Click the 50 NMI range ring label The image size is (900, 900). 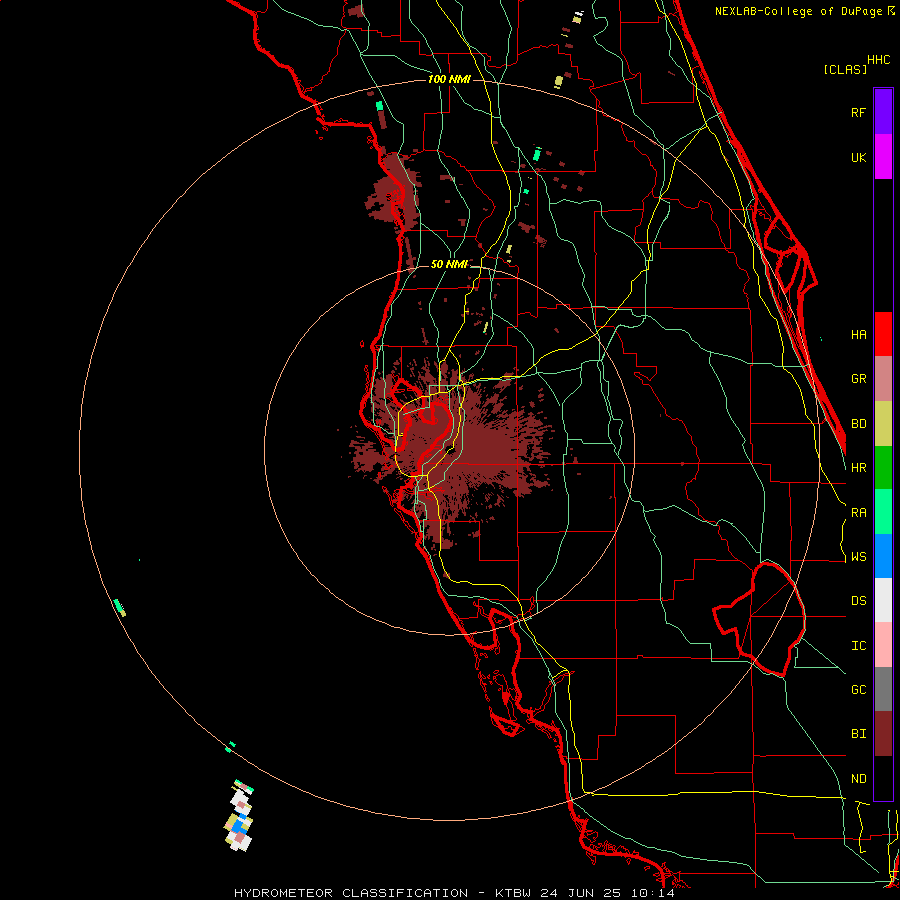tap(449, 265)
